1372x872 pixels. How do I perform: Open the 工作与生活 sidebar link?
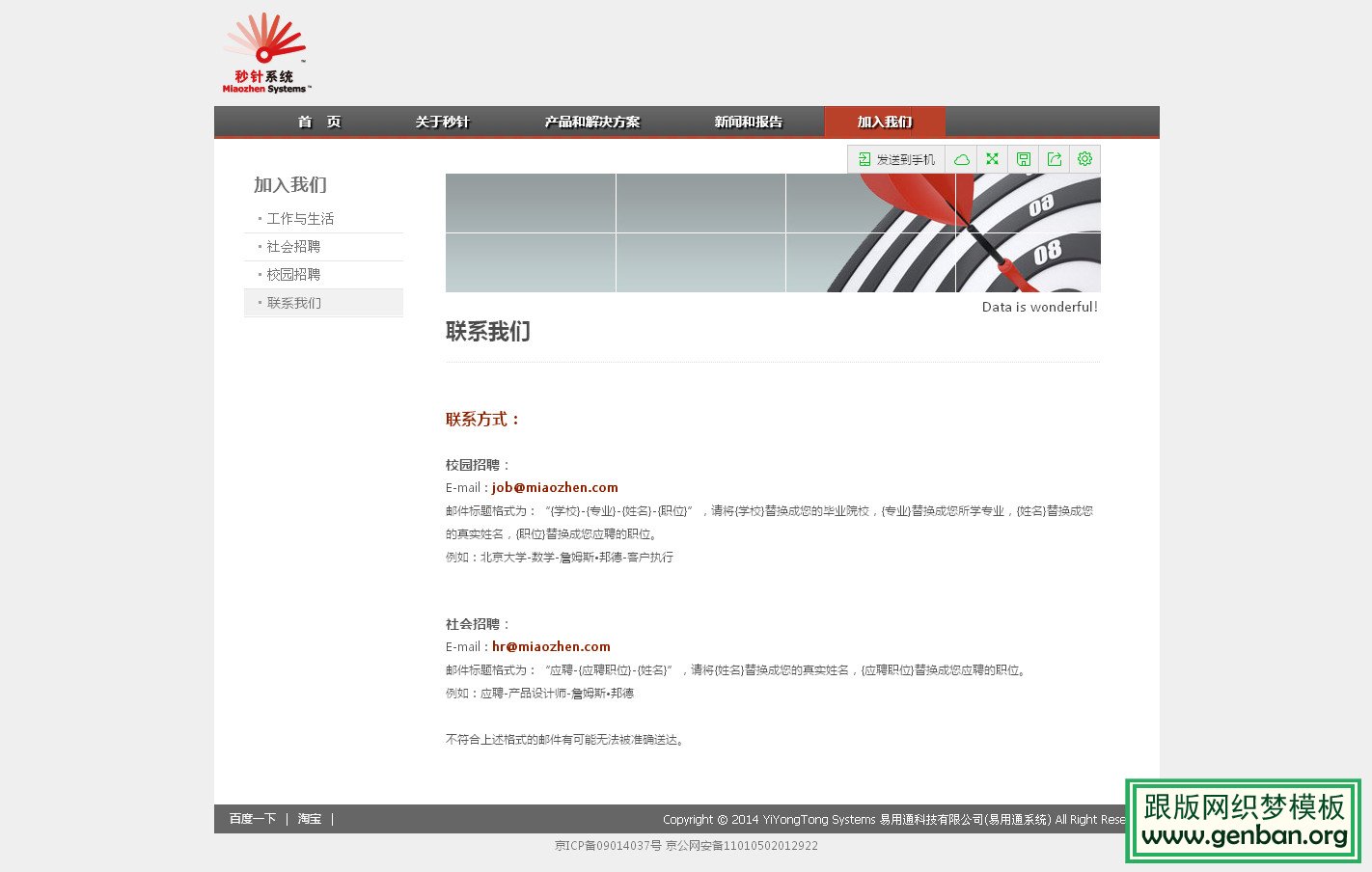(299, 218)
